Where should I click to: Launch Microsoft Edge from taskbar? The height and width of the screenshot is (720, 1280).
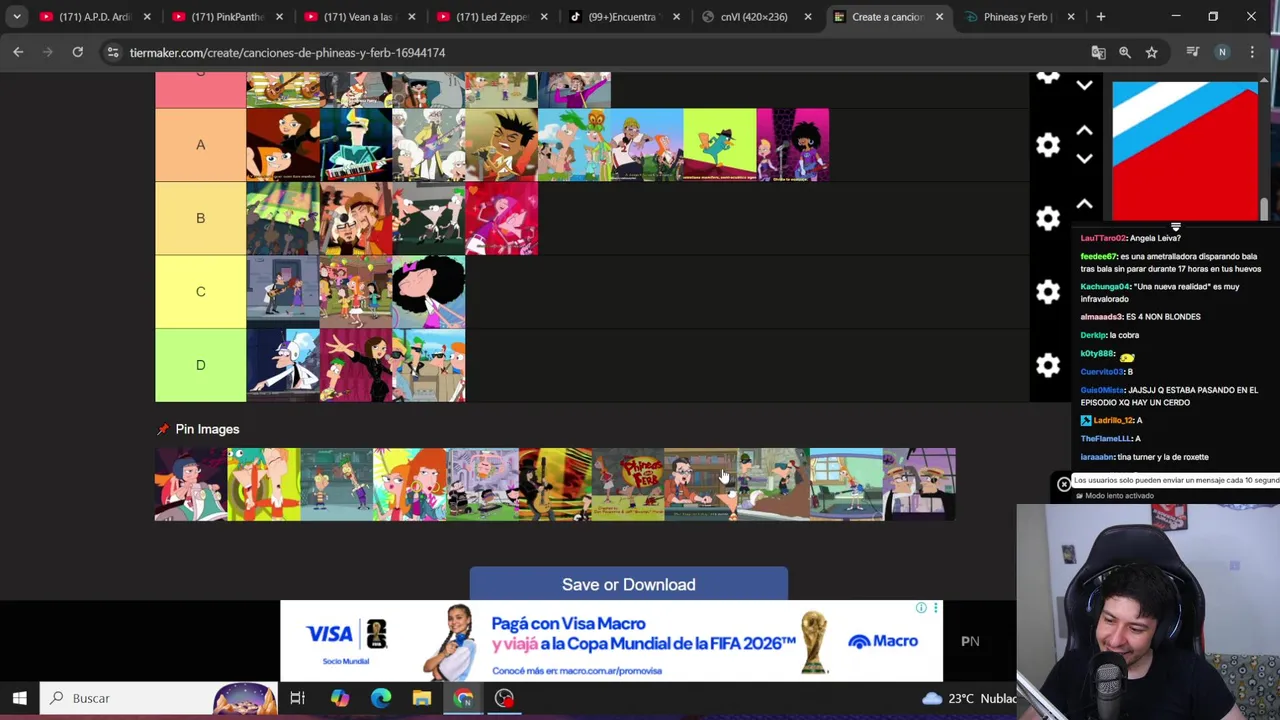coord(381,698)
